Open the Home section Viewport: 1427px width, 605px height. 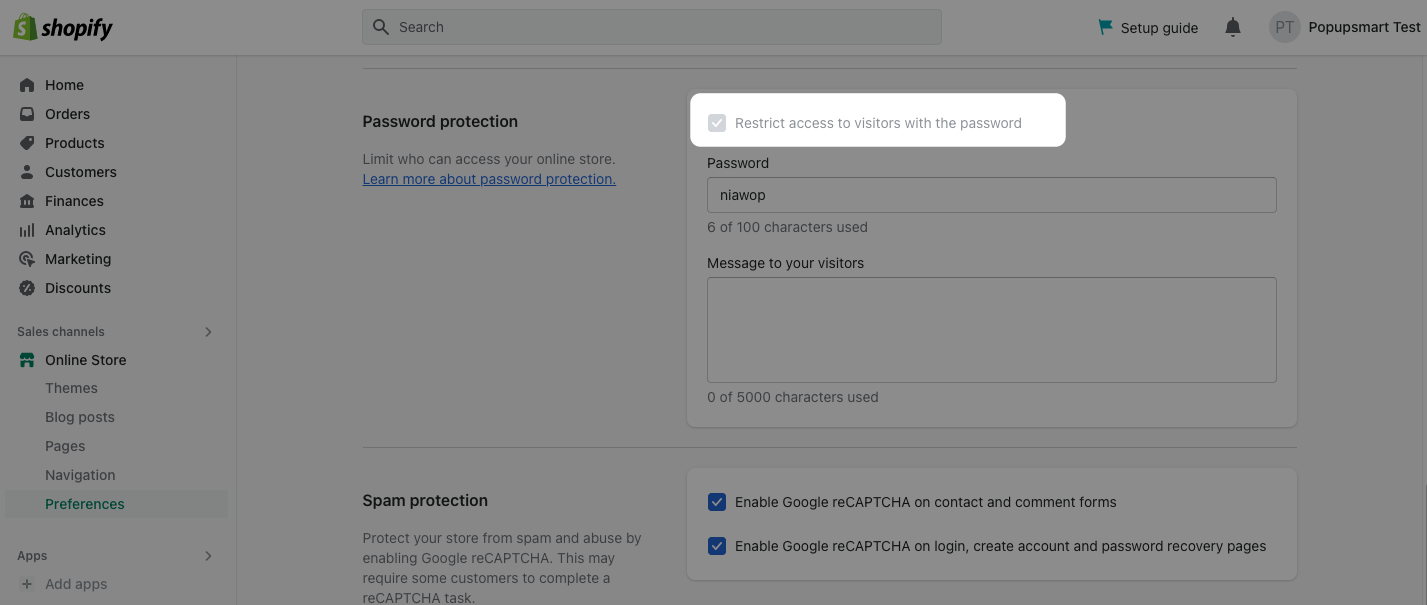click(x=64, y=85)
